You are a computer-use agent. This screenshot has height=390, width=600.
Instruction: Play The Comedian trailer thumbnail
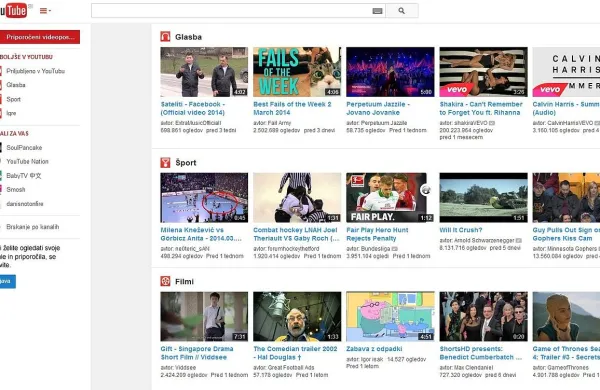click(297, 317)
